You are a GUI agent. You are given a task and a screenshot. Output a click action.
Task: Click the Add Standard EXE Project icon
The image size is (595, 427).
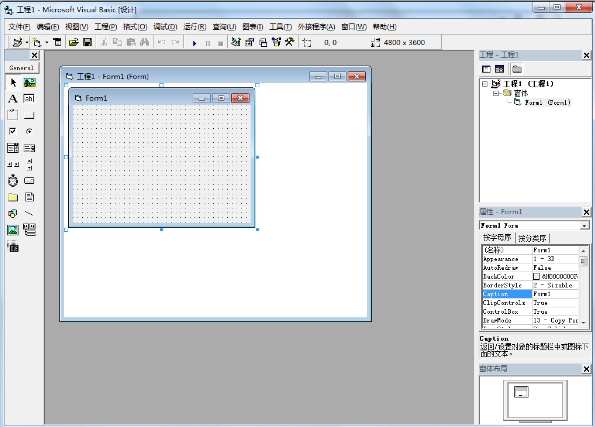click(x=17, y=42)
